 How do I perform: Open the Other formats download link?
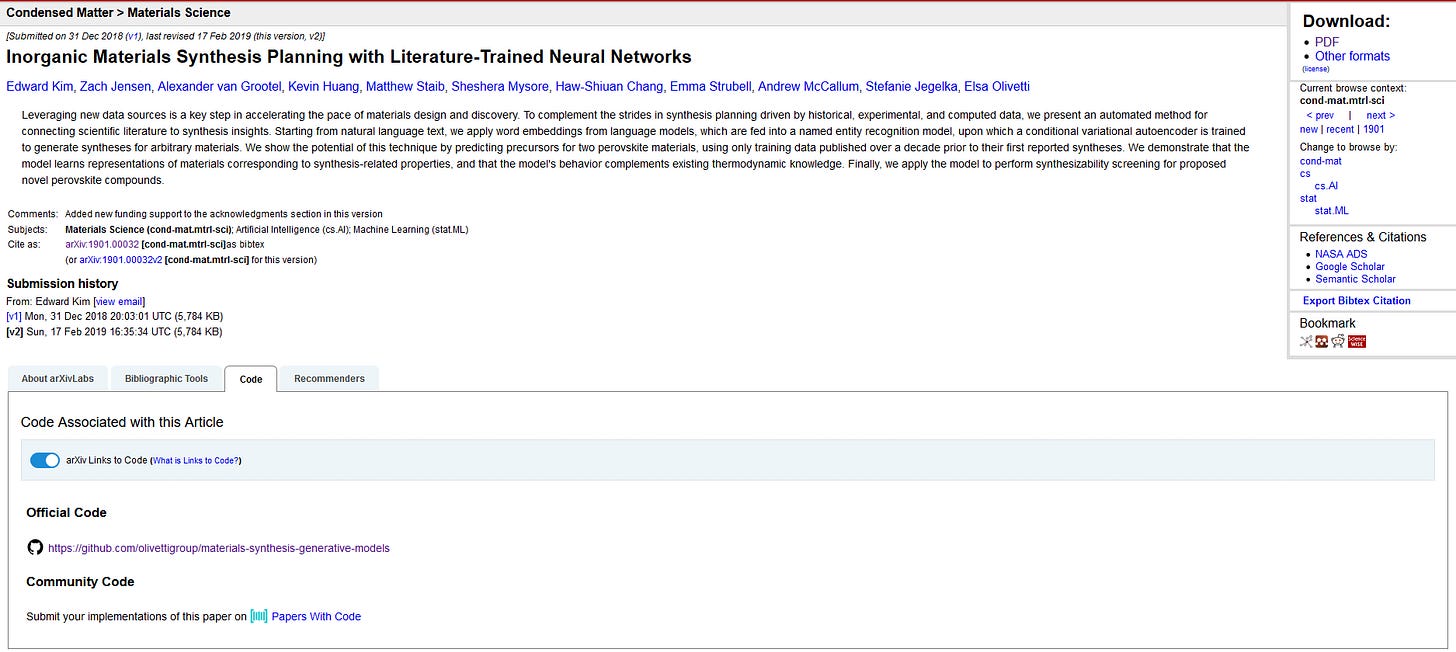1352,56
